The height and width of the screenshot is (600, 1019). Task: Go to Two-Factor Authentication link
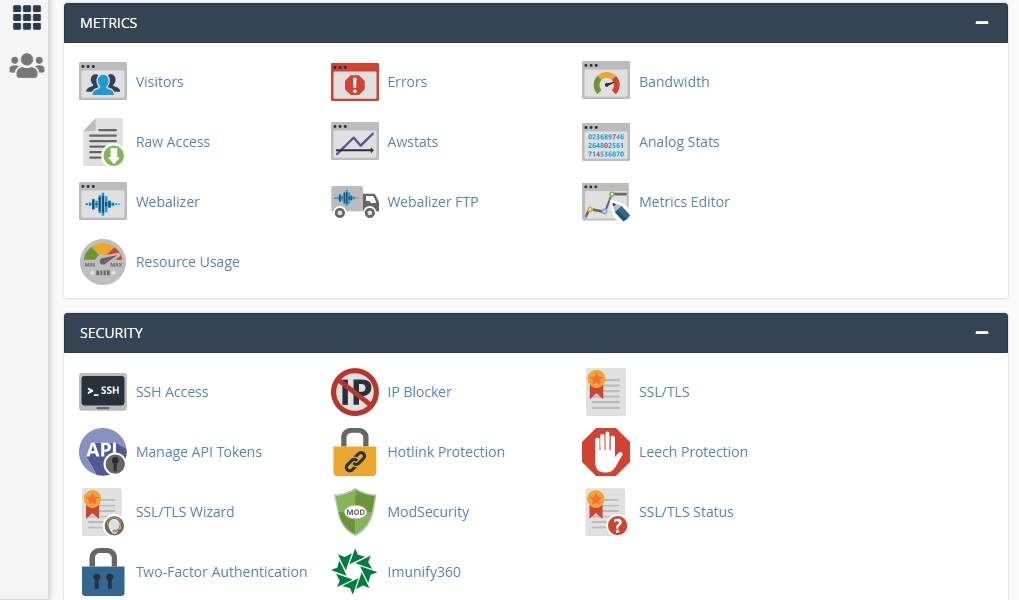pos(221,572)
